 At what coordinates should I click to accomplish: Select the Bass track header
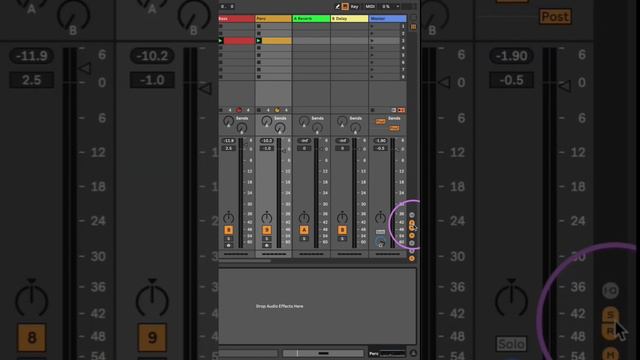tap(236, 19)
